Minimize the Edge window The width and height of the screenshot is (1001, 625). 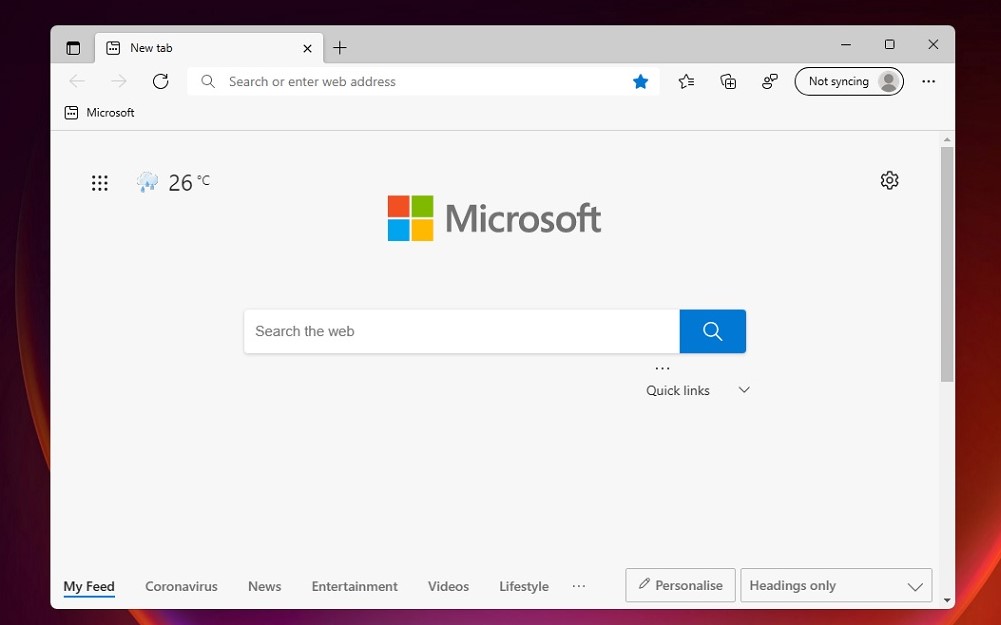pyautogui.click(x=846, y=45)
